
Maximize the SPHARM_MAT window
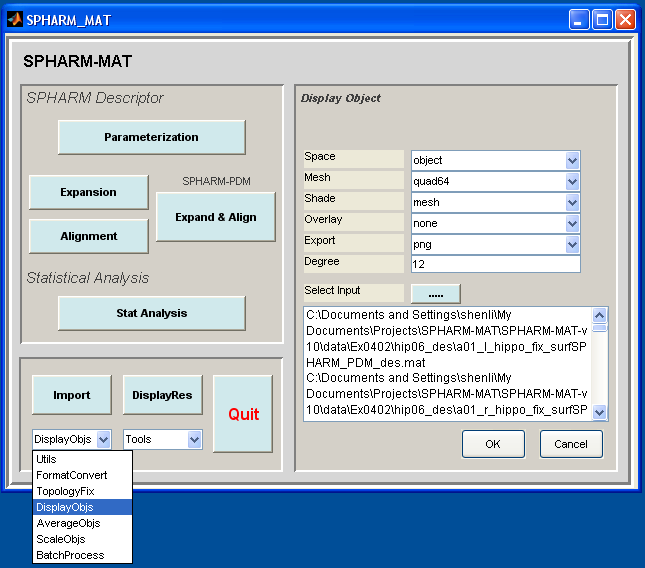[602, 20]
